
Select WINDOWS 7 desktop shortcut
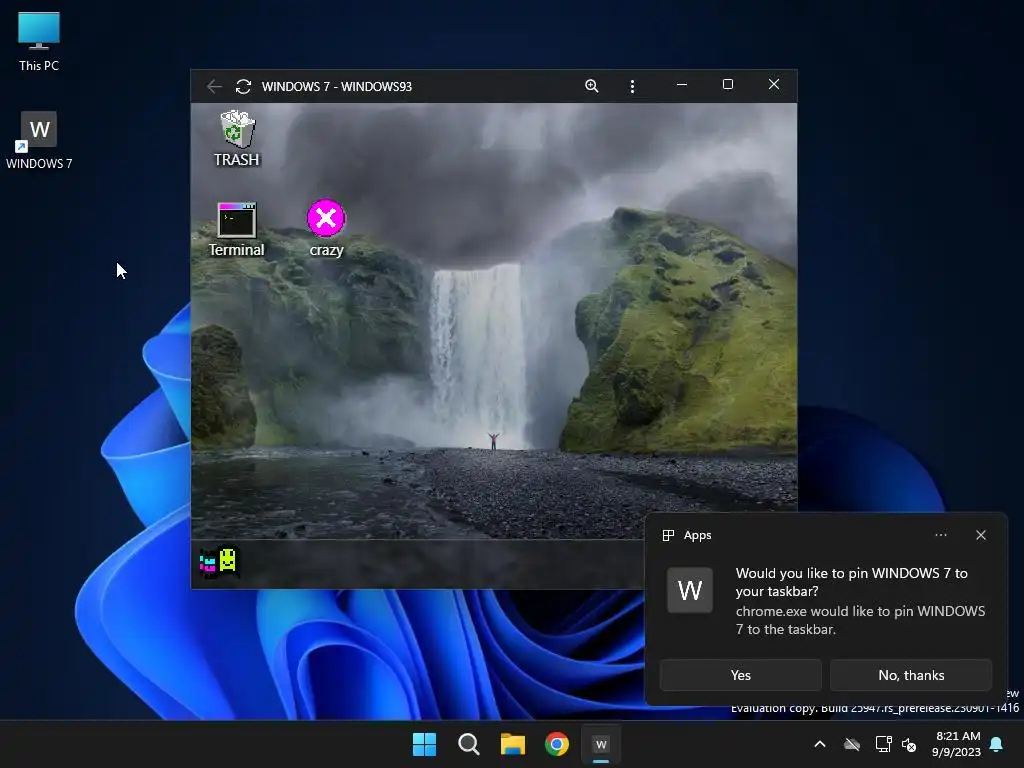39,140
